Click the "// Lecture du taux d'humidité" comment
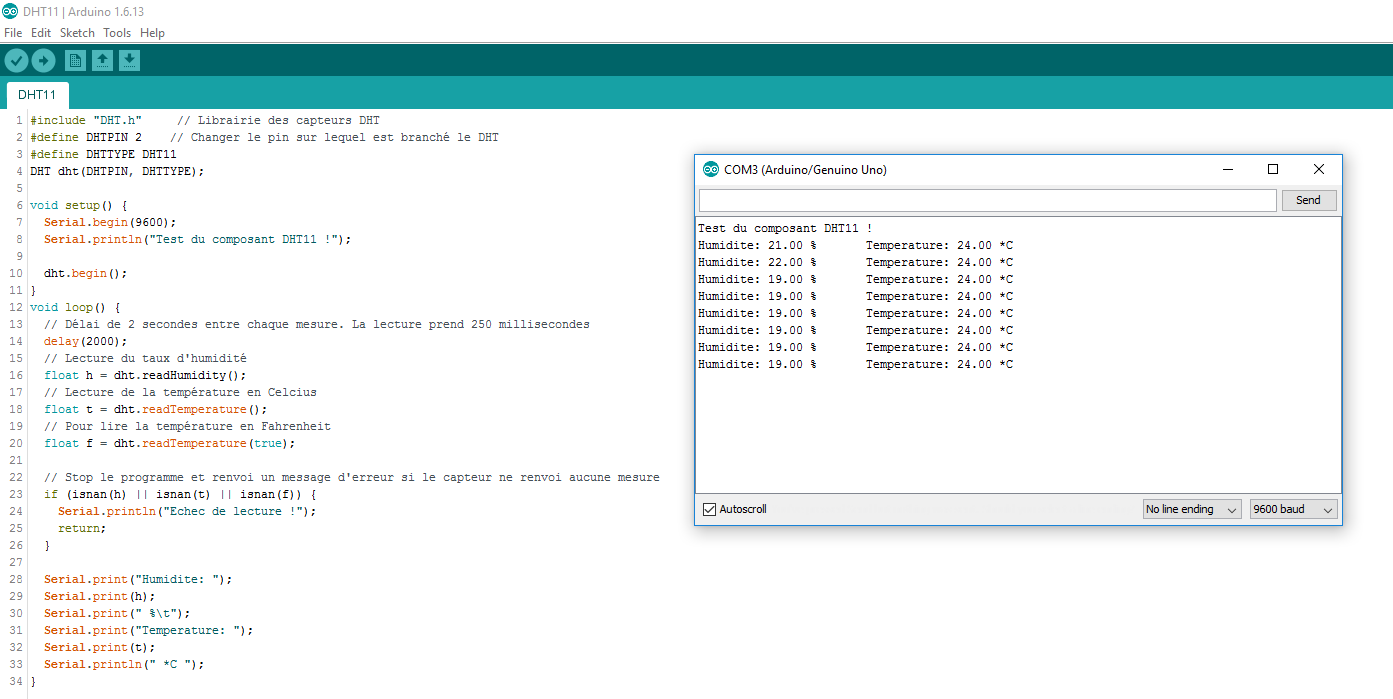Screen dimensions: 1393x699 pos(145,358)
